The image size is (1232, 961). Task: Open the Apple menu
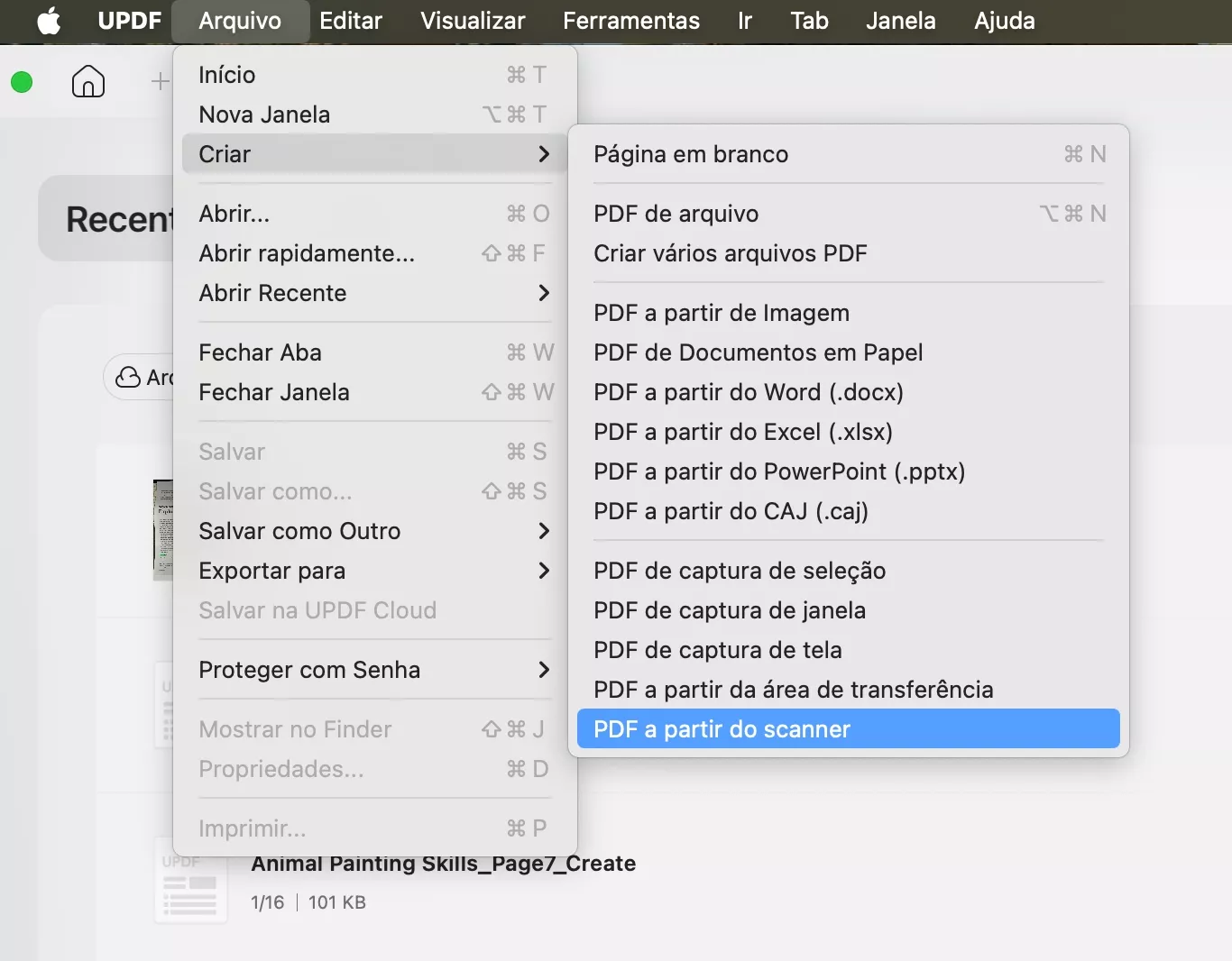49,21
